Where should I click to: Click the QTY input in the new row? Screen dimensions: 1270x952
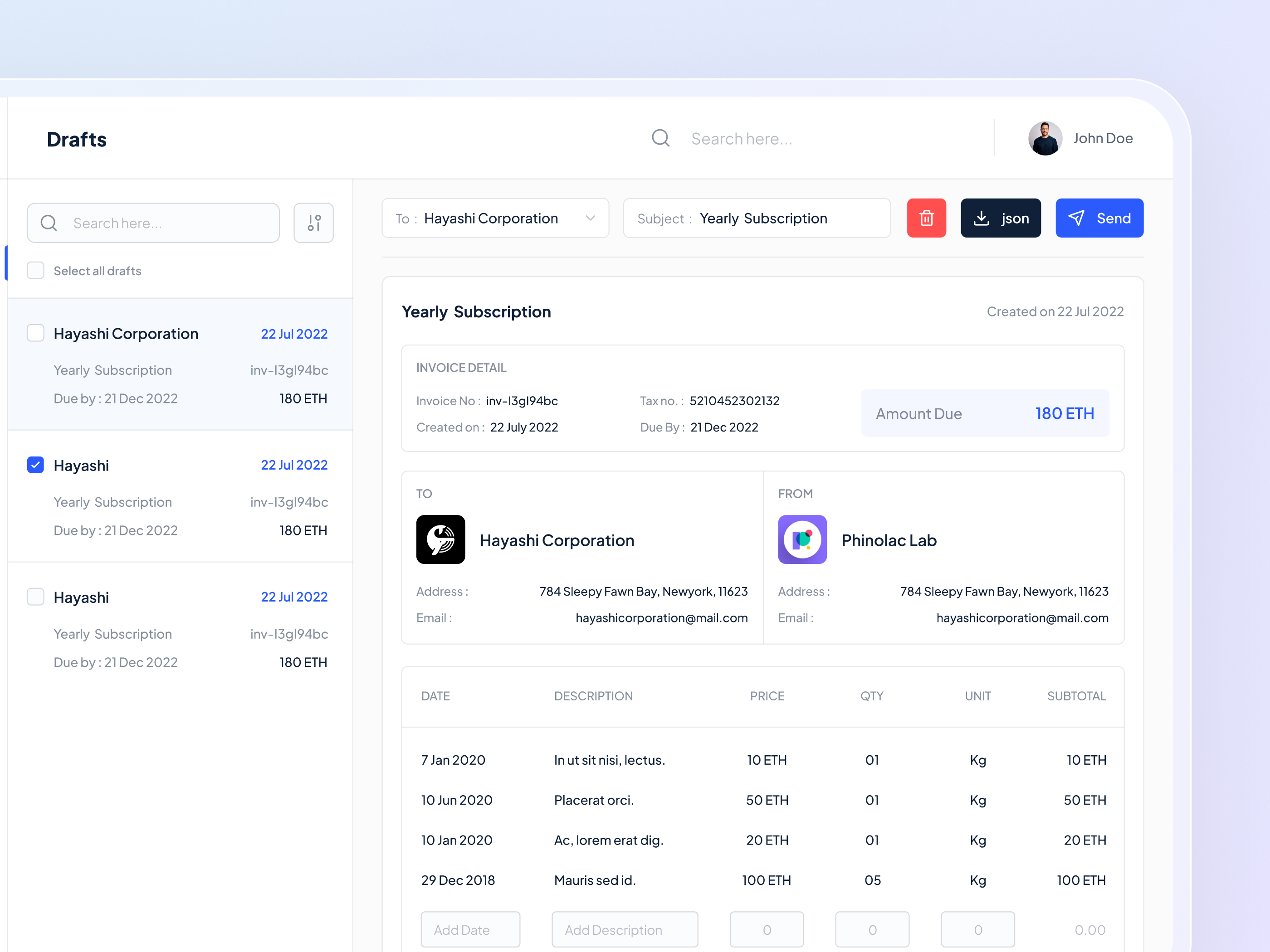tap(872, 930)
